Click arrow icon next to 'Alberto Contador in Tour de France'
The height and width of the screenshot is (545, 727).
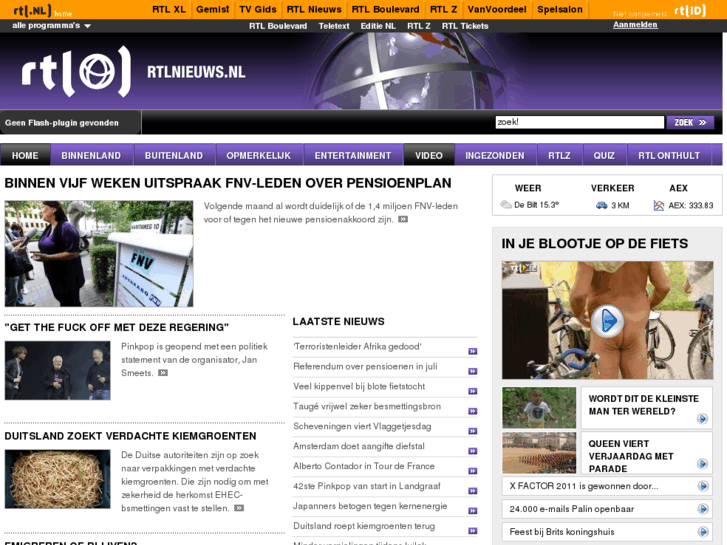tap(472, 471)
